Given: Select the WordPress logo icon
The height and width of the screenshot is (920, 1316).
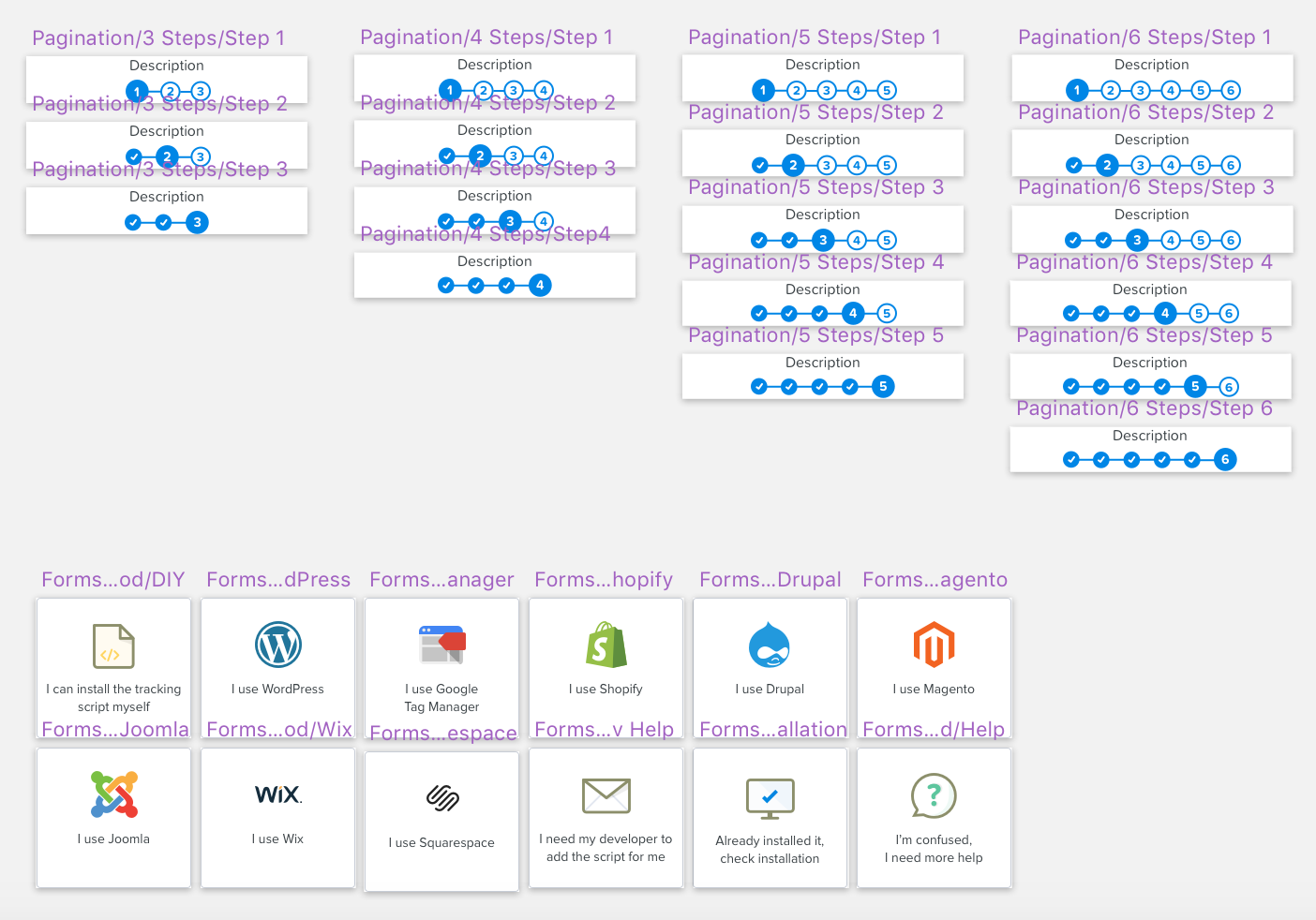Looking at the screenshot, I should (x=278, y=645).
